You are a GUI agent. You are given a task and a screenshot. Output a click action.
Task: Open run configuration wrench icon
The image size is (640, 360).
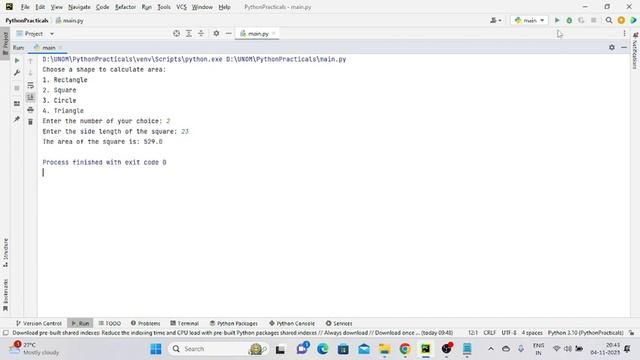[x=17, y=73]
